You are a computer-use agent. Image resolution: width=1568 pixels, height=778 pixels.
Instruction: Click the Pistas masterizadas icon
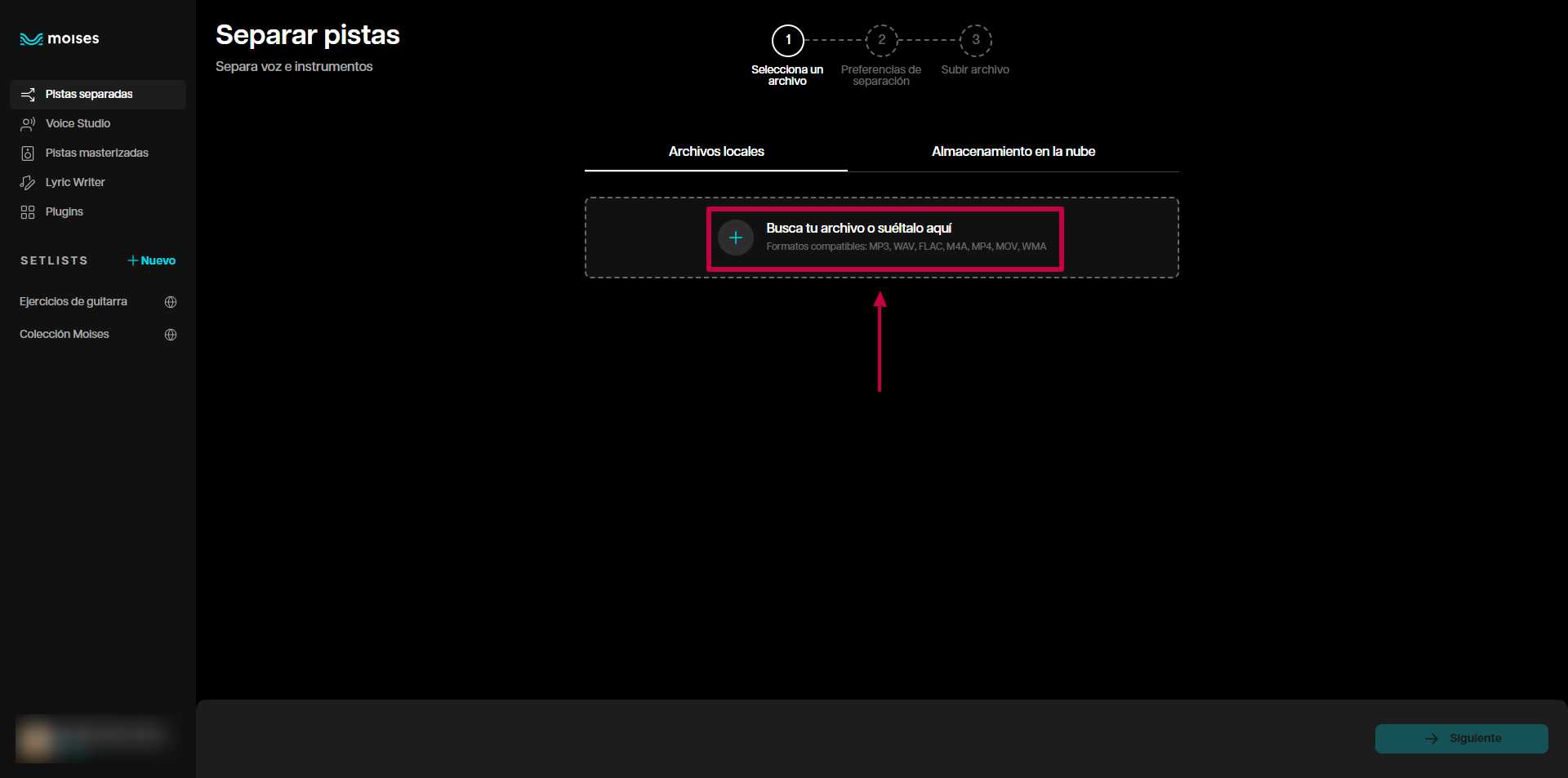click(28, 153)
